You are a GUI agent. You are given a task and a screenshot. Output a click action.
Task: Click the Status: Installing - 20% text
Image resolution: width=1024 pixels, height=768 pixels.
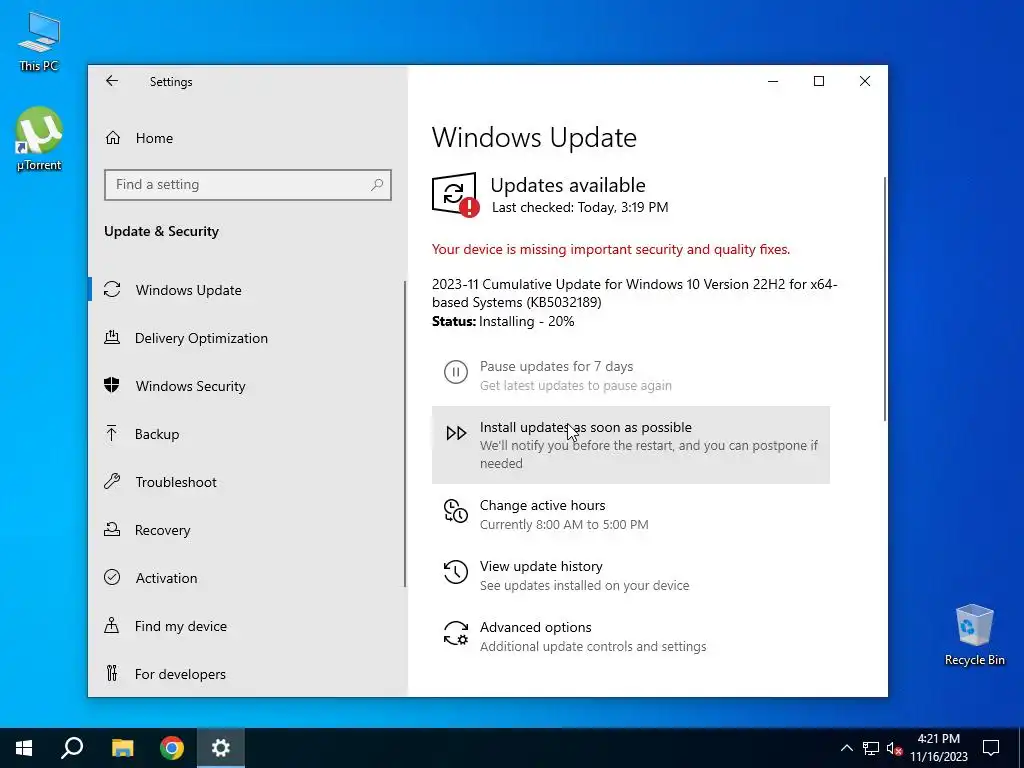pos(503,321)
